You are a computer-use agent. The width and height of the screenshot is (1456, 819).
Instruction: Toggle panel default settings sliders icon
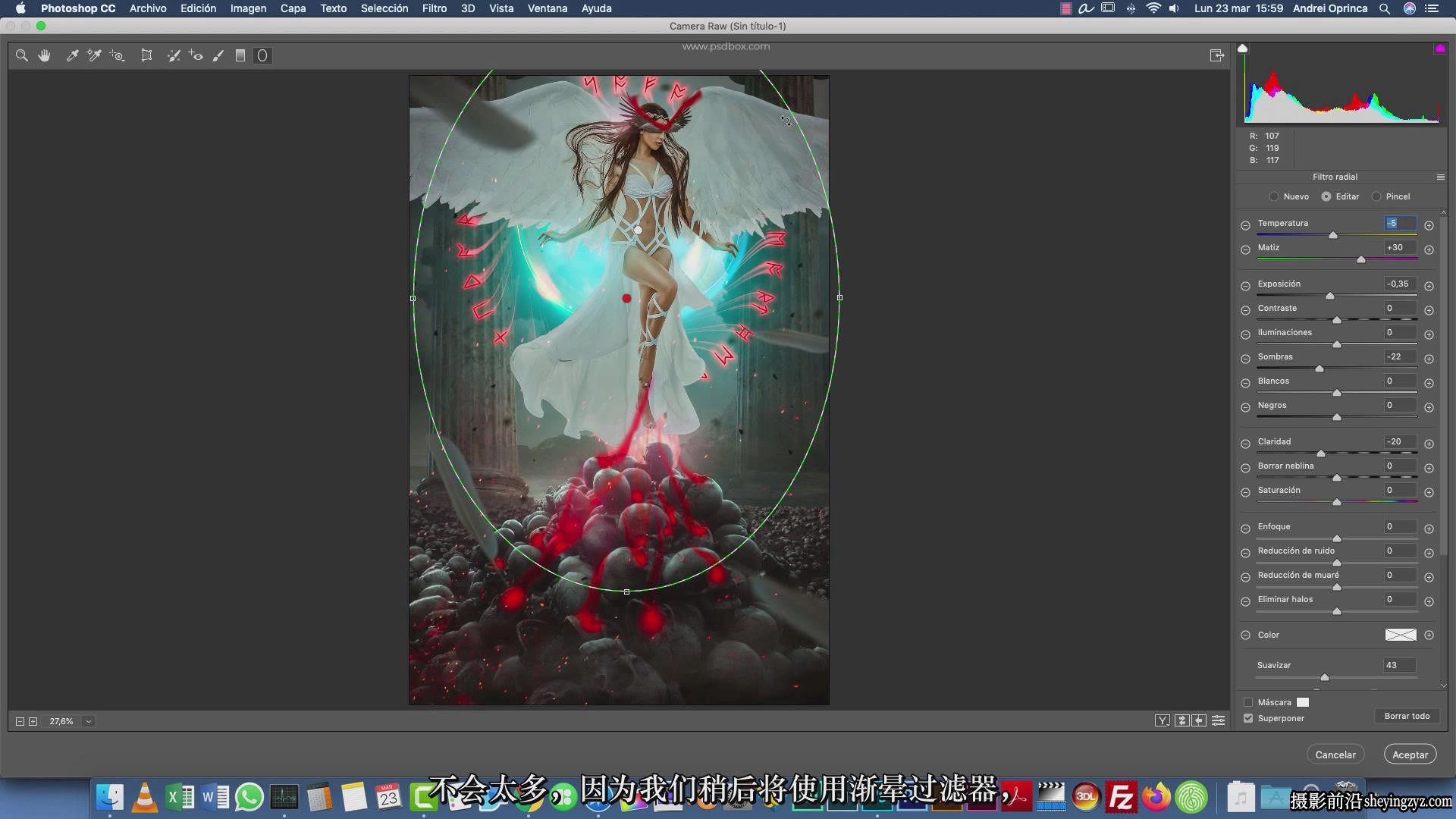(x=1218, y=720)
